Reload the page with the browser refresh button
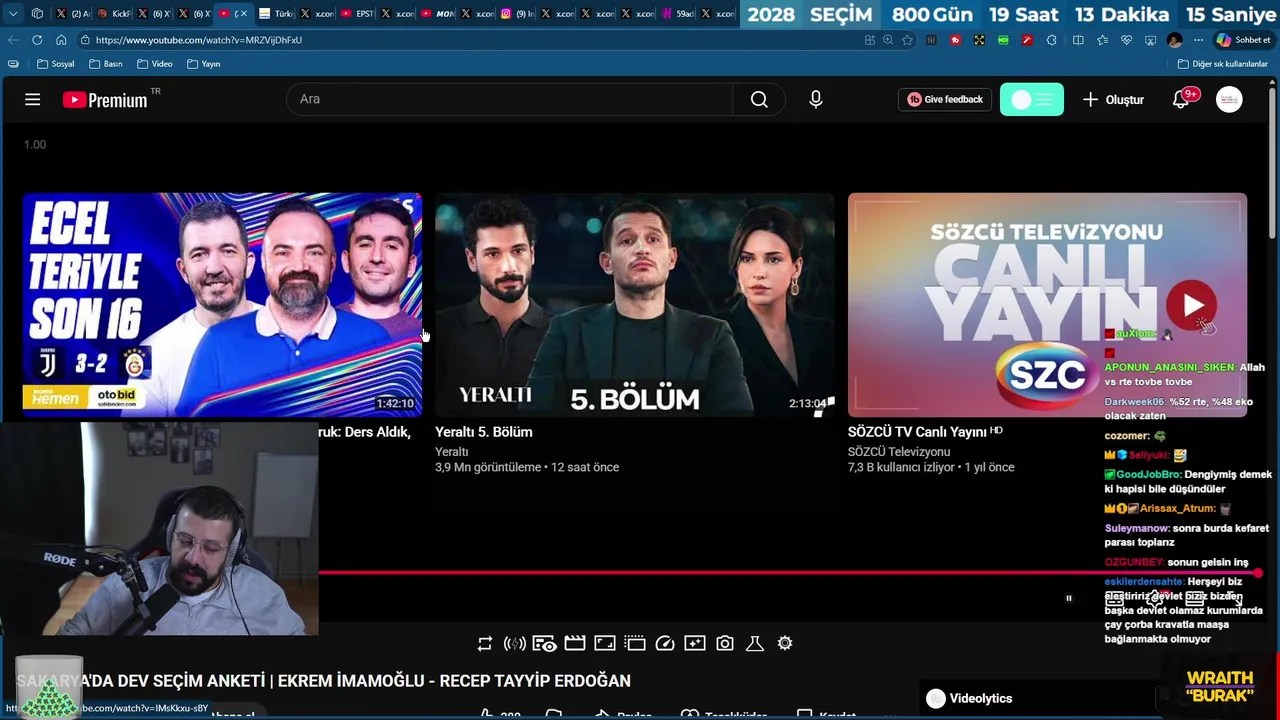The height and width of the screenshot is (720, 1280). (x=37, y=40)
